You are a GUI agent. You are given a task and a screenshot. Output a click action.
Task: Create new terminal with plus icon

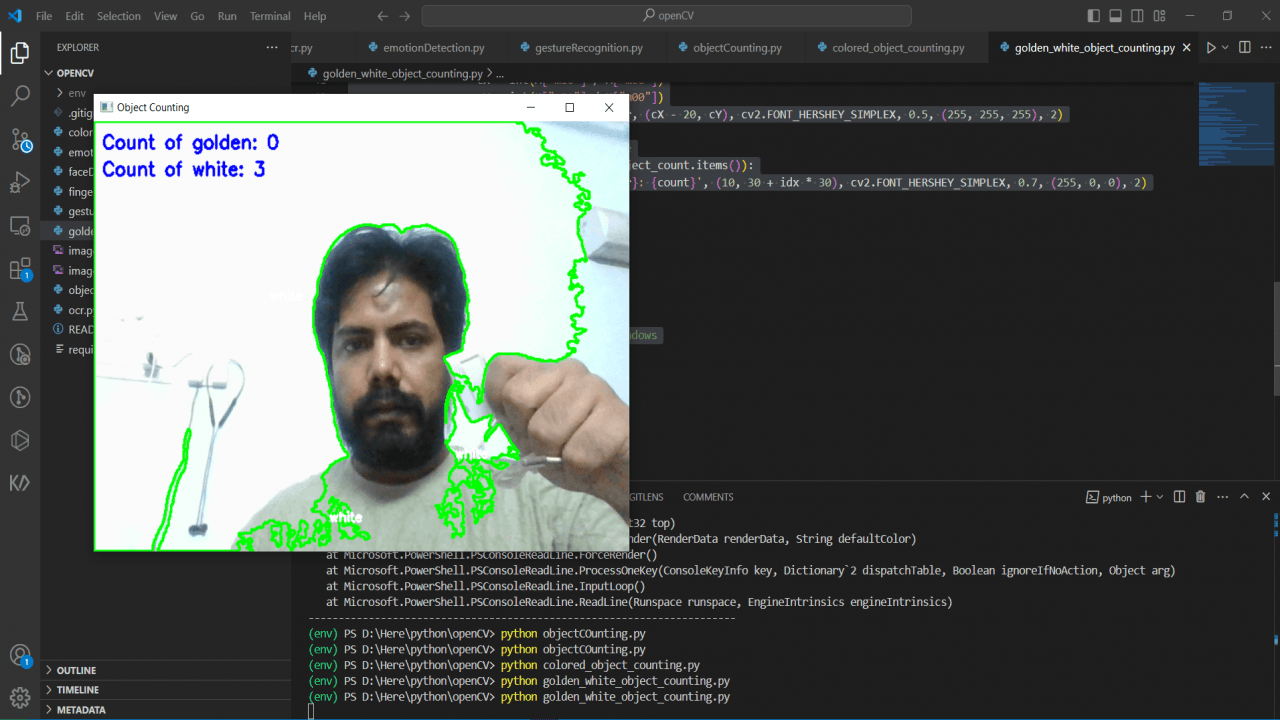pos(1146,496)
